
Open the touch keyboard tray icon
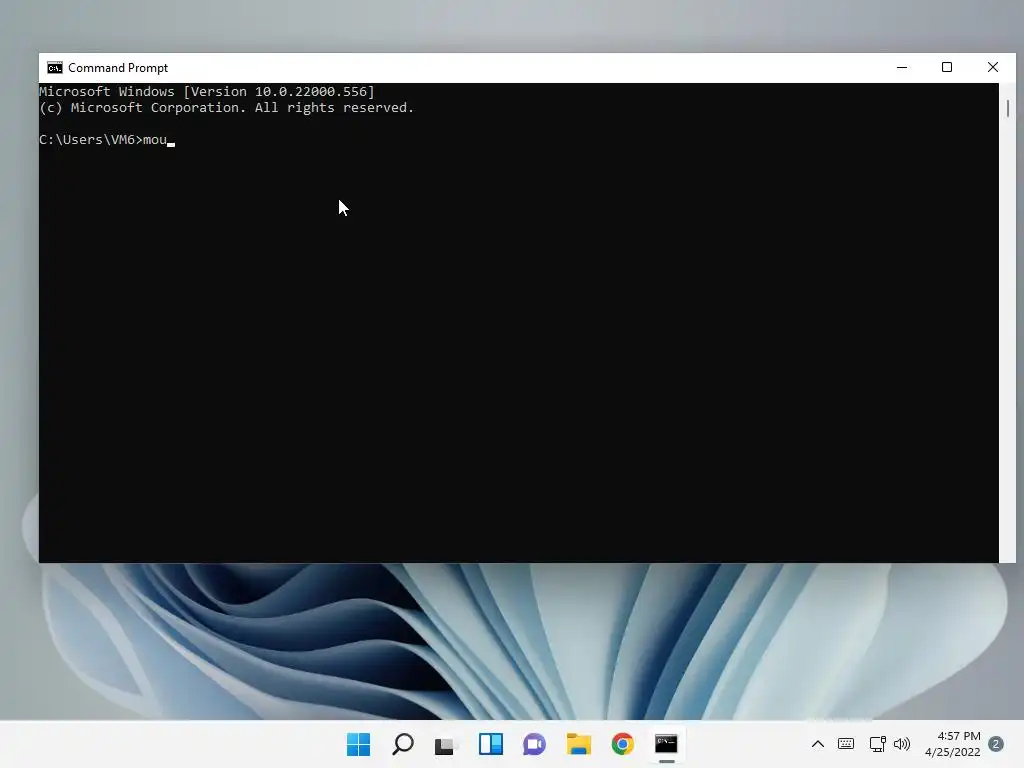click(846, 744)
